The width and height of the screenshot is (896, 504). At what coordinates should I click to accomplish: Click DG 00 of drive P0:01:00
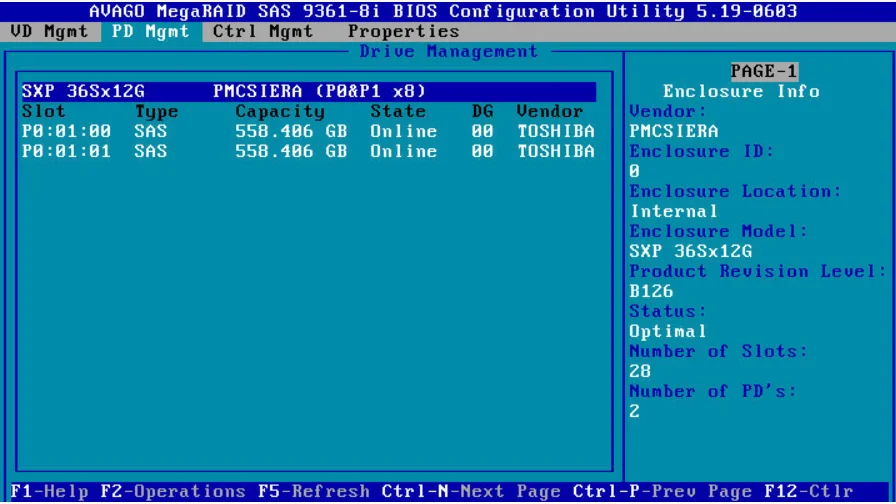point(482,131)
